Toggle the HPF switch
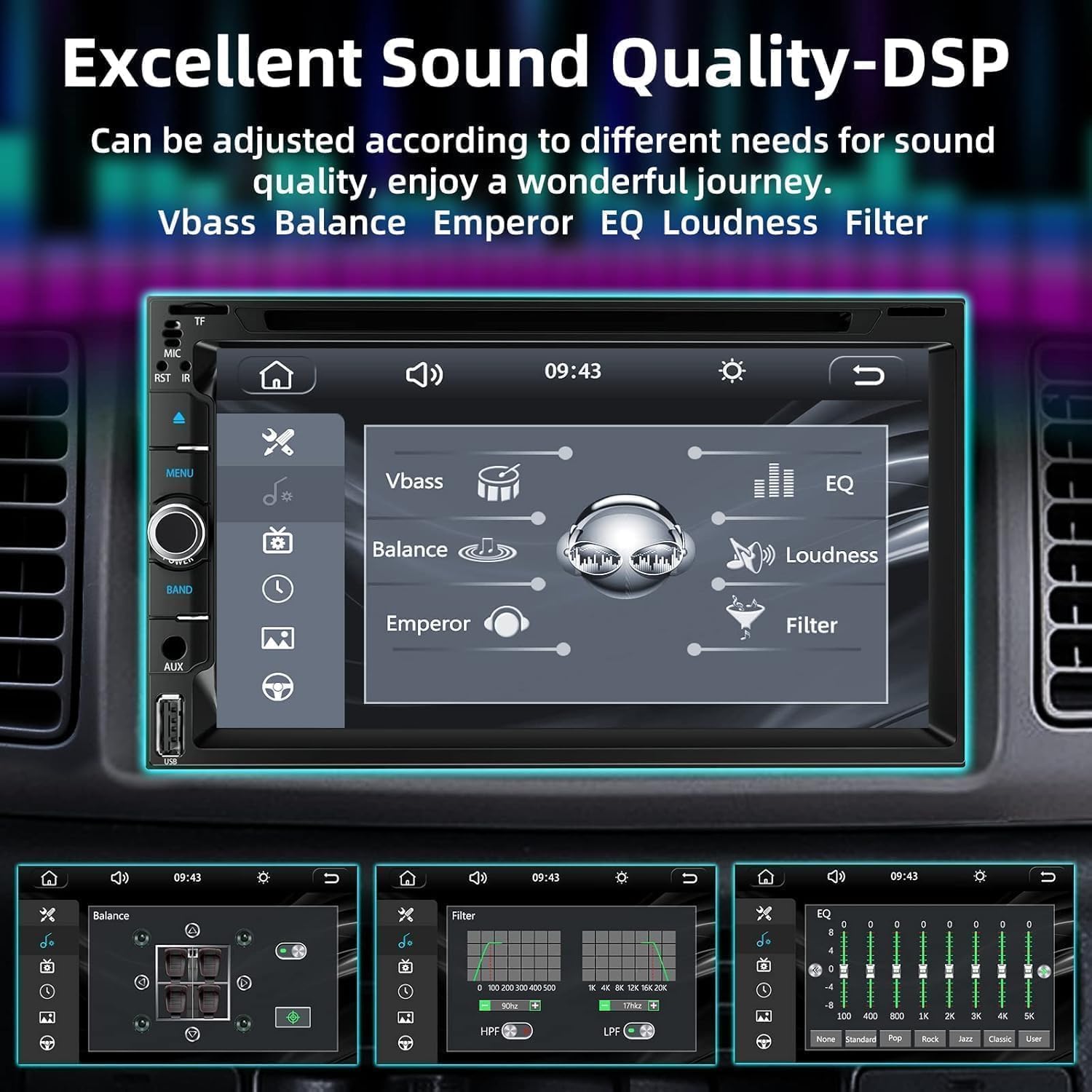This screenshot has height=1092, width=1092. tap(517, 1031)
